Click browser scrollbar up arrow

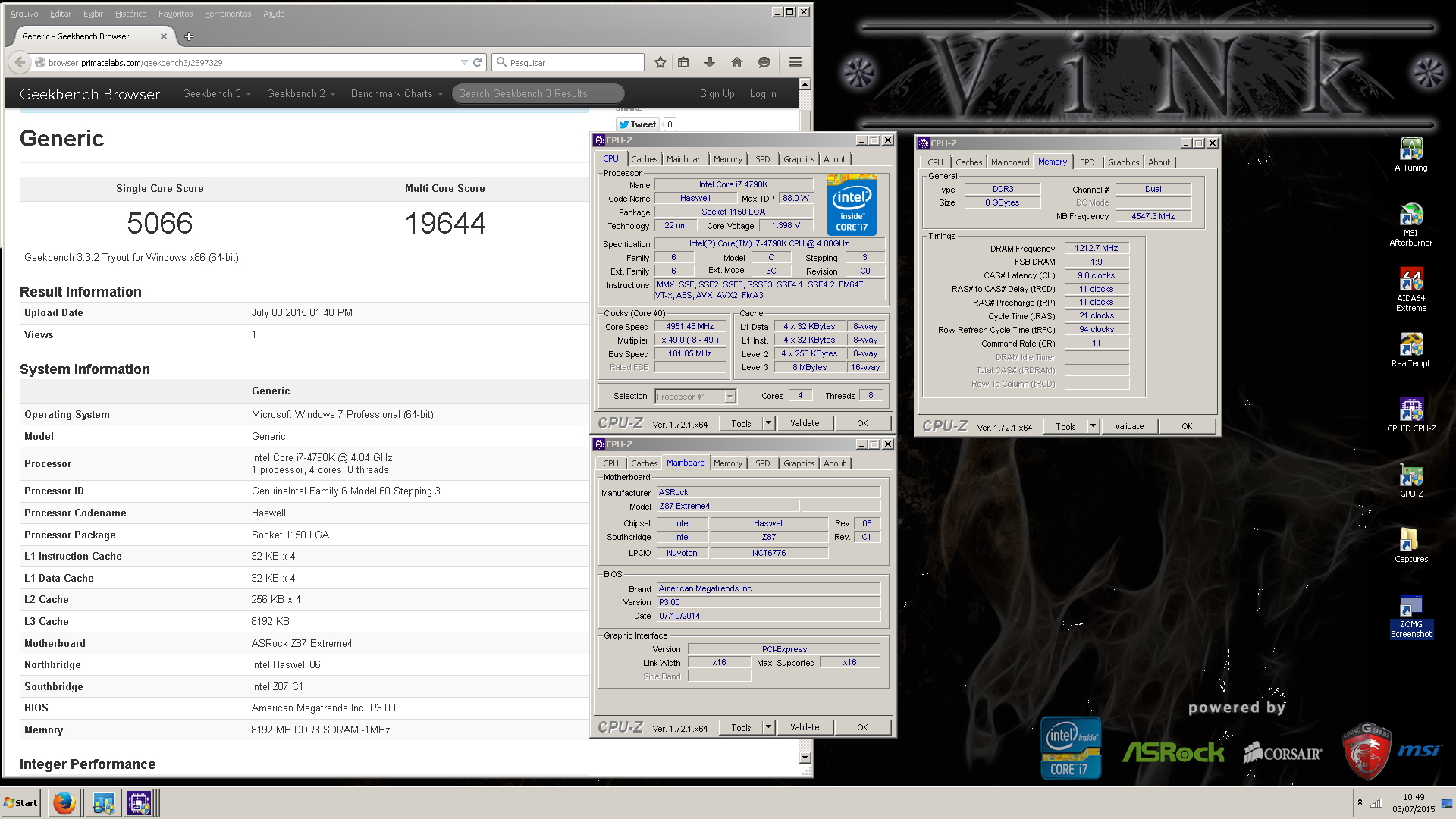(x=805, y=84)
